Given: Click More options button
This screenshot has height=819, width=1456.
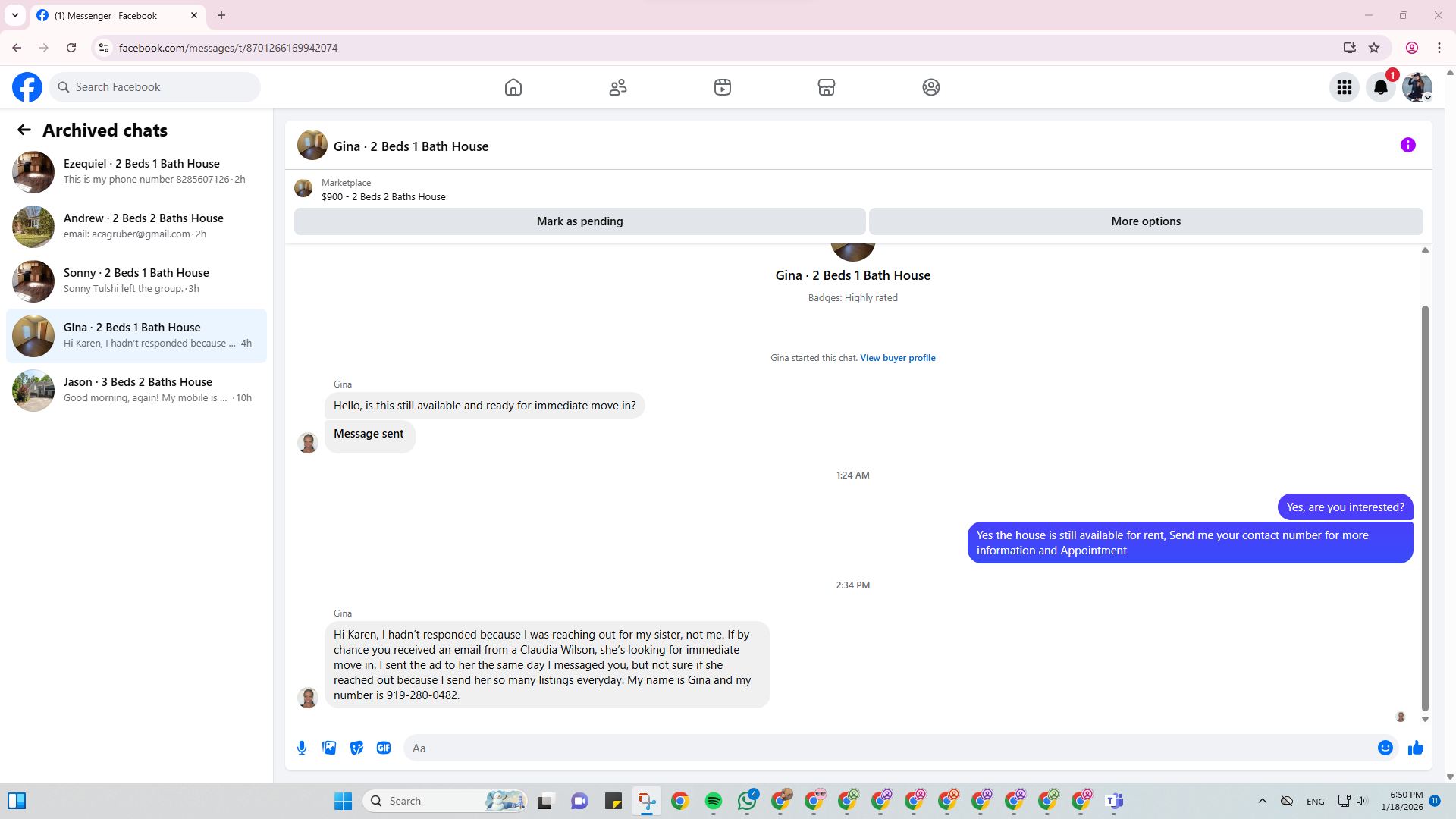Looking at the screenshot, I should coord(1145,221).
